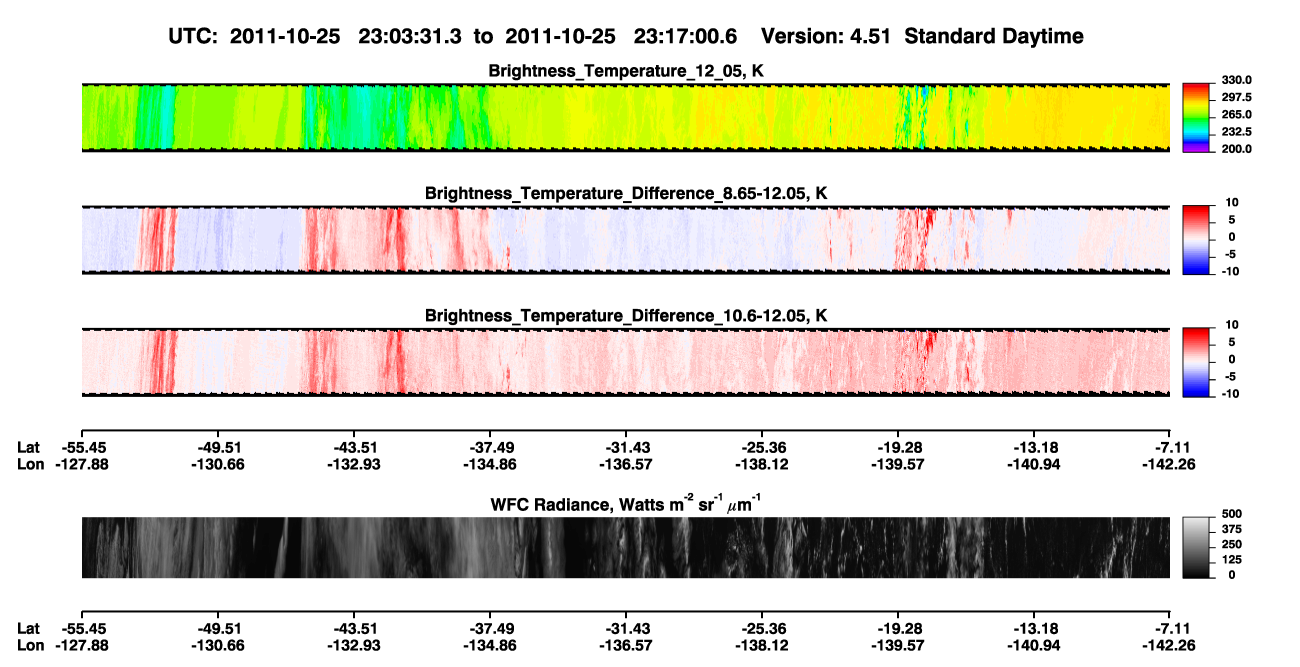Screen dimensions: 1300x667
Task: Click 'Version: 4.51' in the header
Action: 826,36
